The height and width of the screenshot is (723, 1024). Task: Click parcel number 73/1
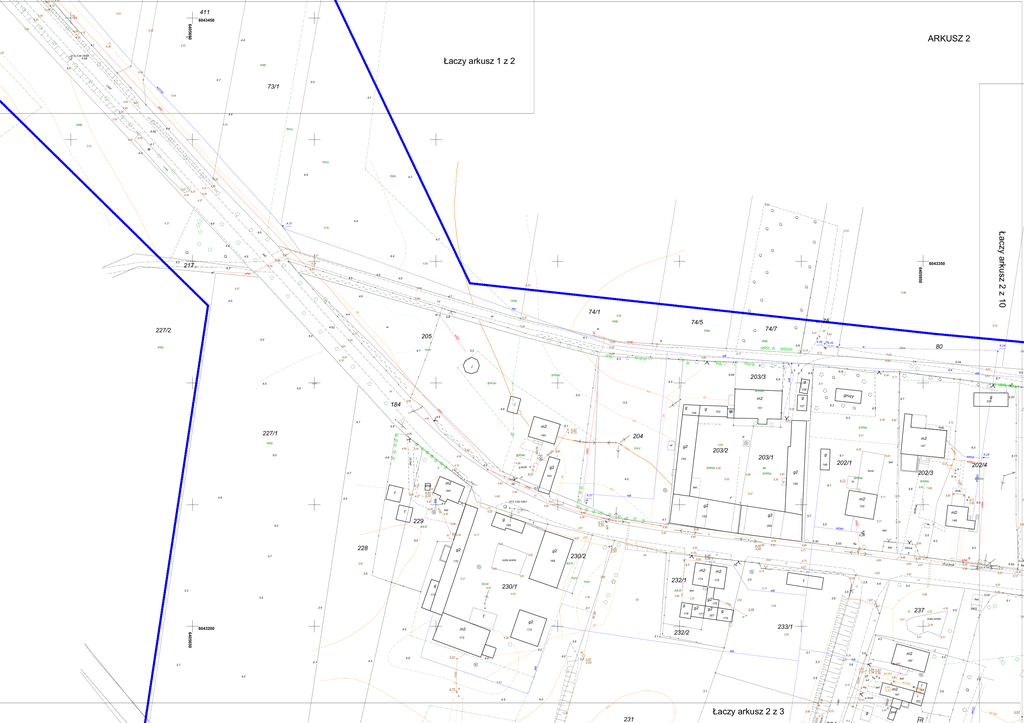point(273,87)
